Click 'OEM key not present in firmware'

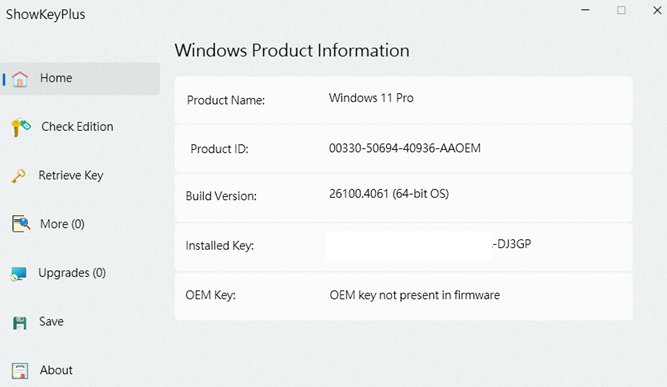415,295
